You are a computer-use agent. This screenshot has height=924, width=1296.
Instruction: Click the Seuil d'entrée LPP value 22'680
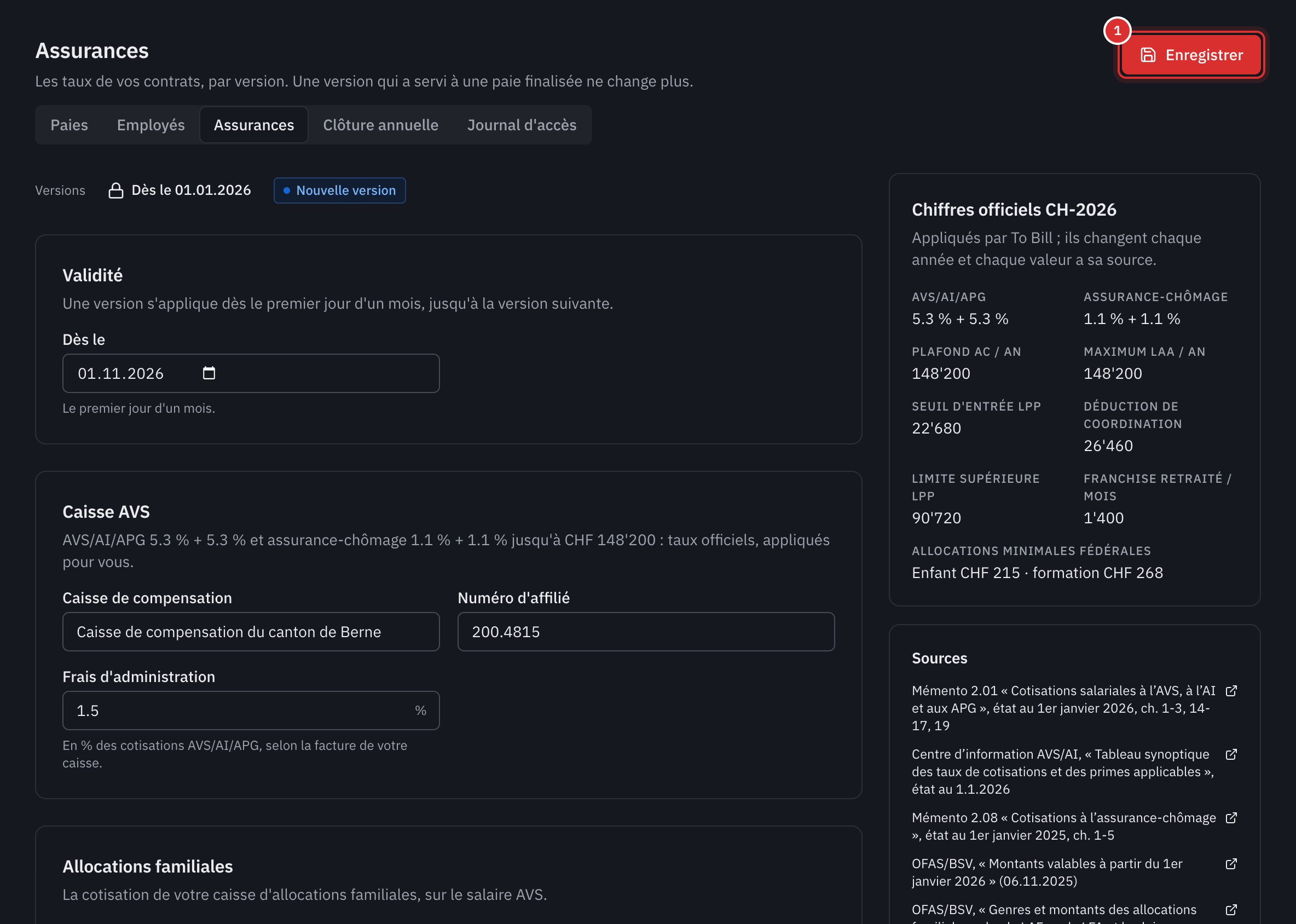tap(936, 429)
